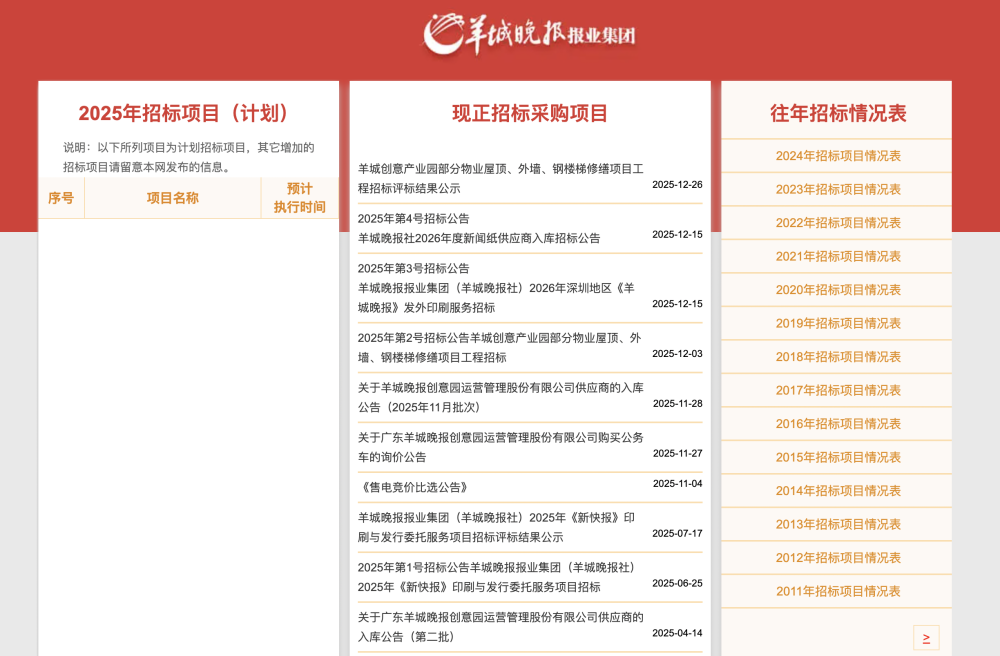Open the 购买公务车的询价公告
The width and height of the screenshot is (1000, 656).
[x=498, y=446]
